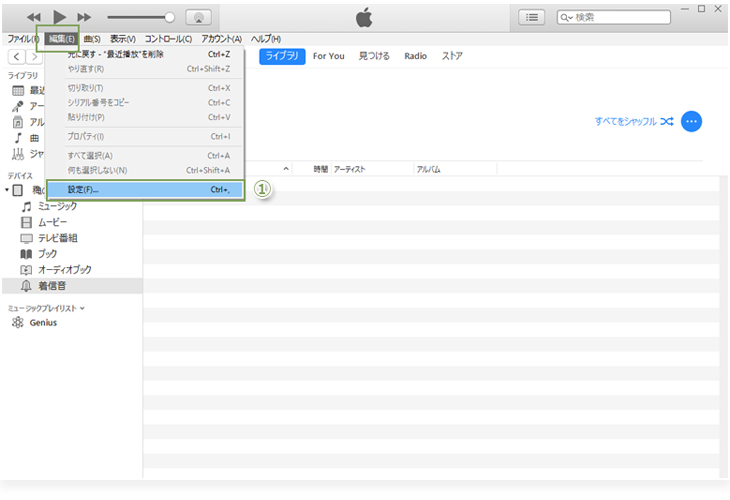730x500 pixels.
Task: Open the ファイル(F) menu
Action: [x=22, y=39]
